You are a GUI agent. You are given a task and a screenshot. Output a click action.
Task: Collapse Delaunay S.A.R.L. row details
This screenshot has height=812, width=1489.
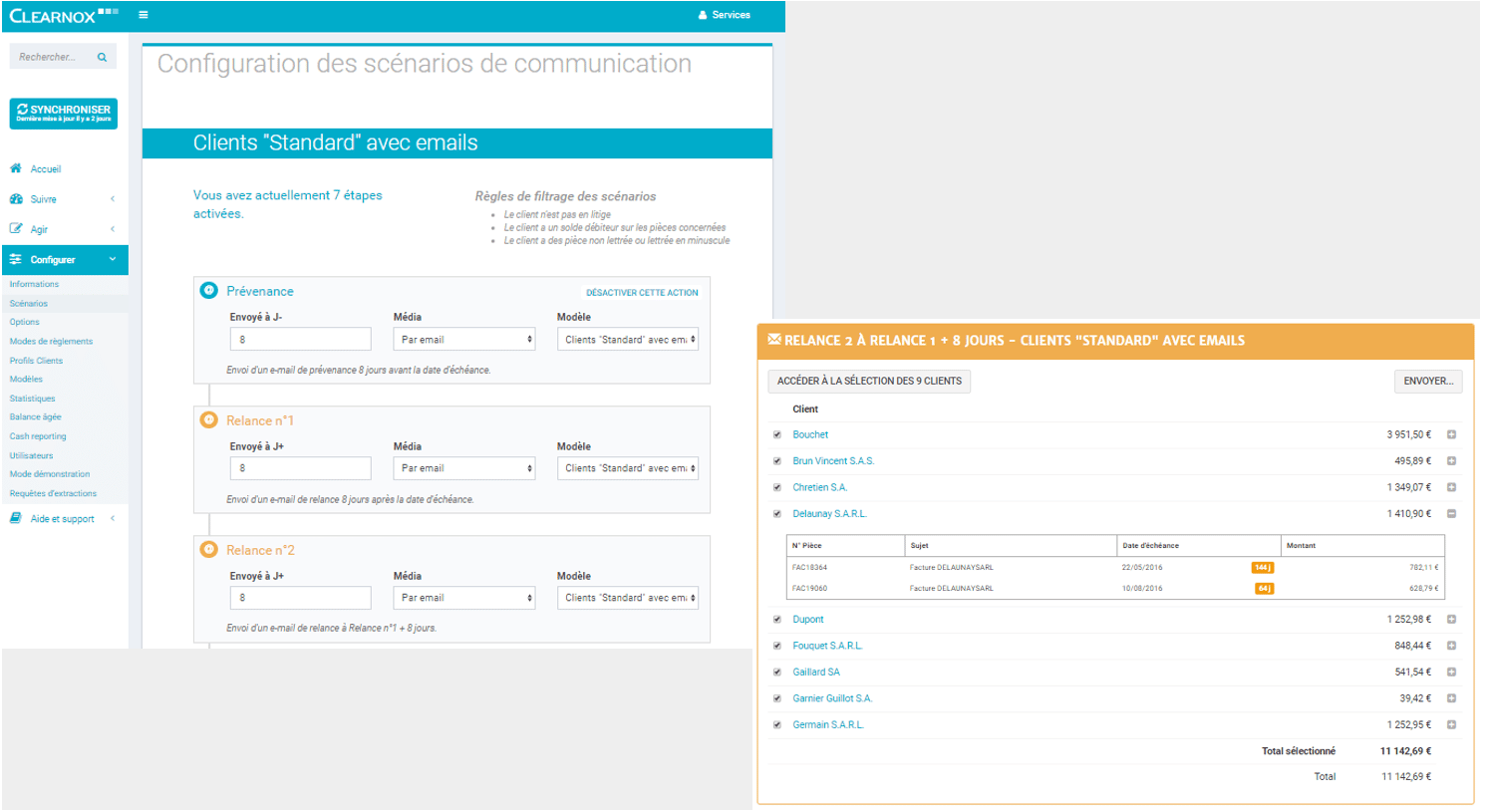(1452, 514)
